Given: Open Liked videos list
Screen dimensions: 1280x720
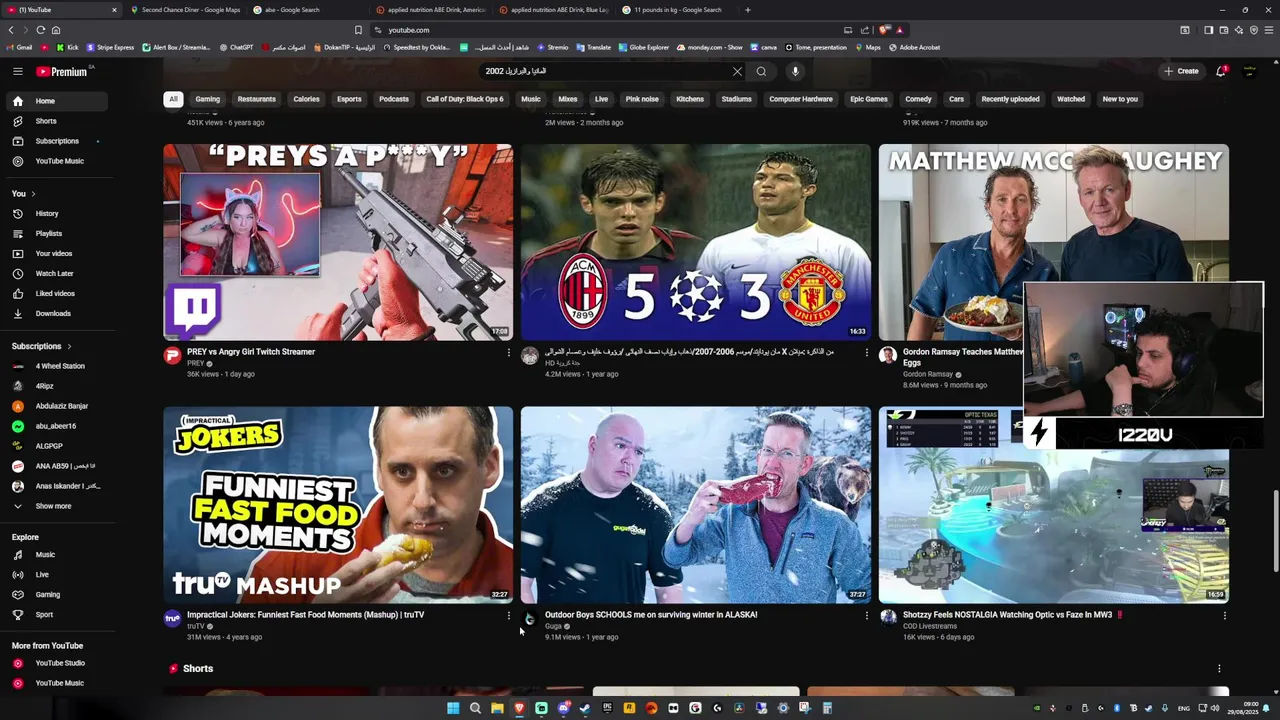Looking at the screenshot, I should pyautogui.click(x=55, y=293).
